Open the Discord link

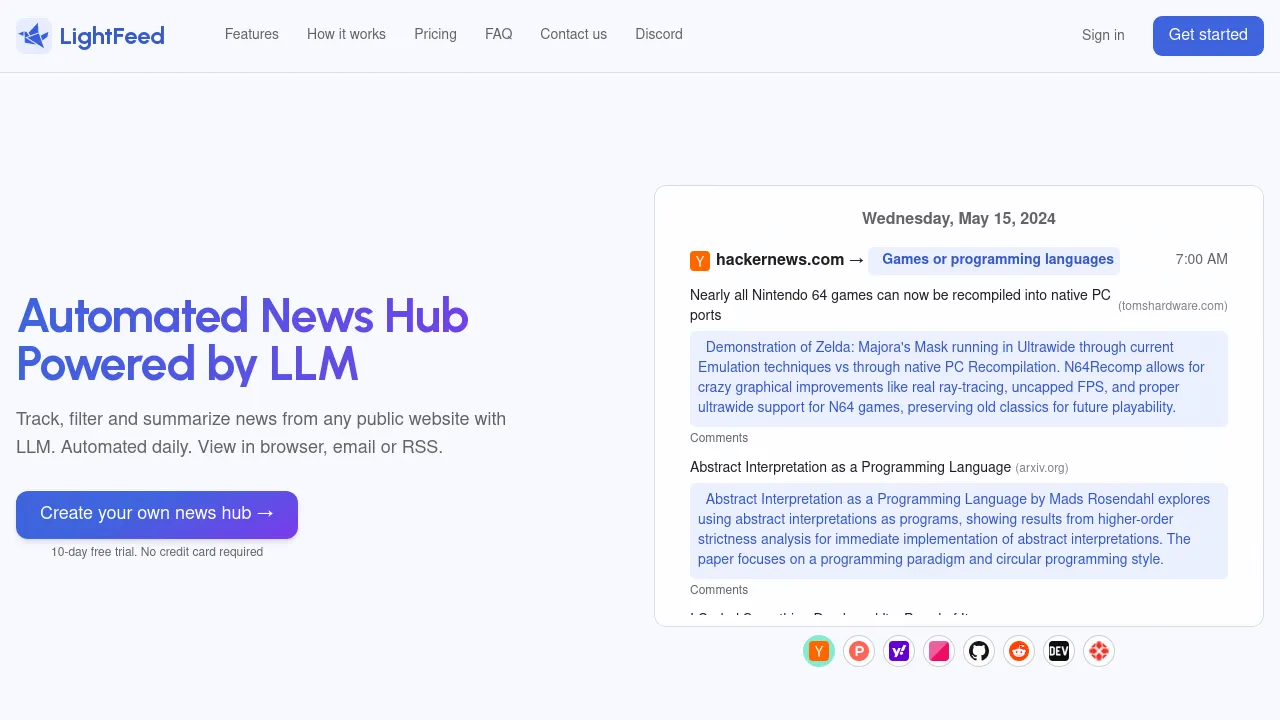click(x=658, y=34)
